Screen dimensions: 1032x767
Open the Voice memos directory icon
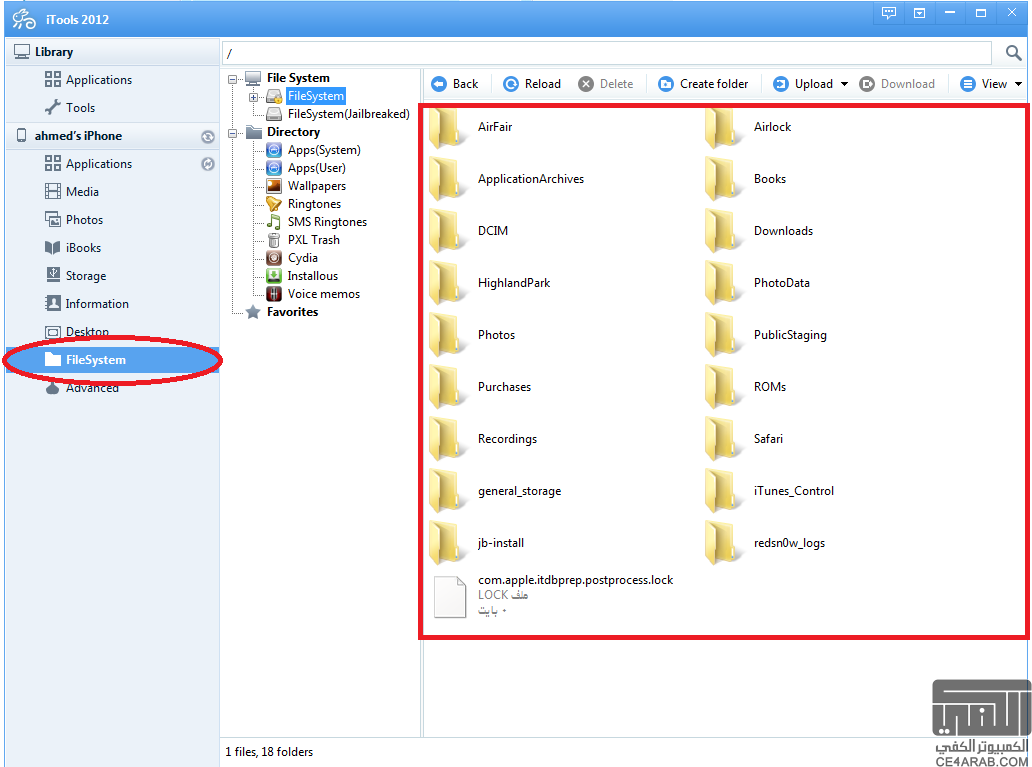click(274, 294)
